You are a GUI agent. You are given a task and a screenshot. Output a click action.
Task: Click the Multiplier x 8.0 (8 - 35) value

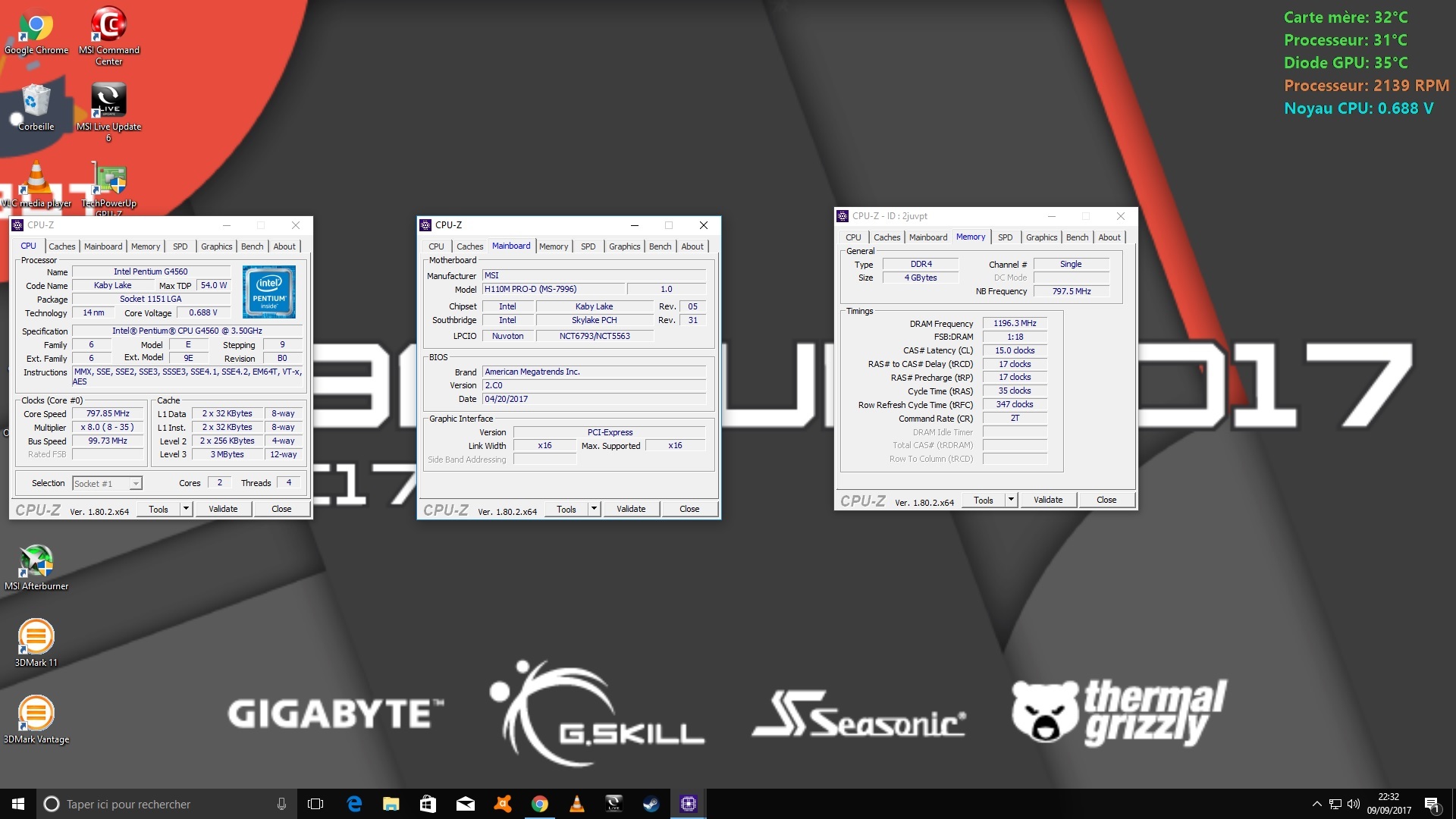coord(108,427)
